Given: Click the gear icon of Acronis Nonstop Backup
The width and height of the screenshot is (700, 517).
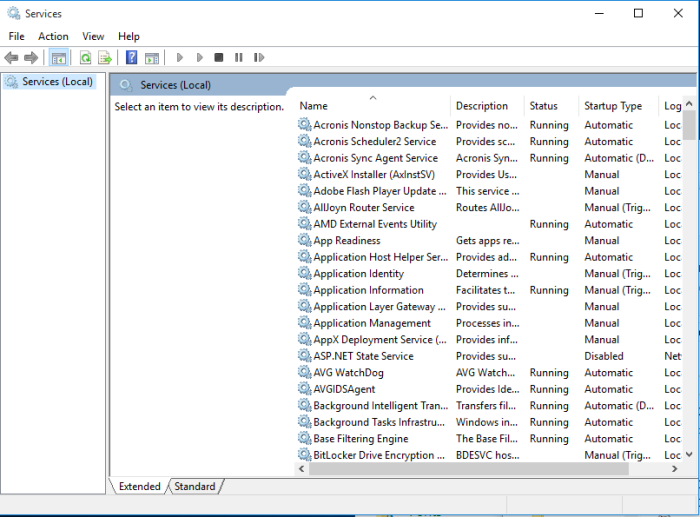Looking at the screenshot, I should tap(304, 124).
